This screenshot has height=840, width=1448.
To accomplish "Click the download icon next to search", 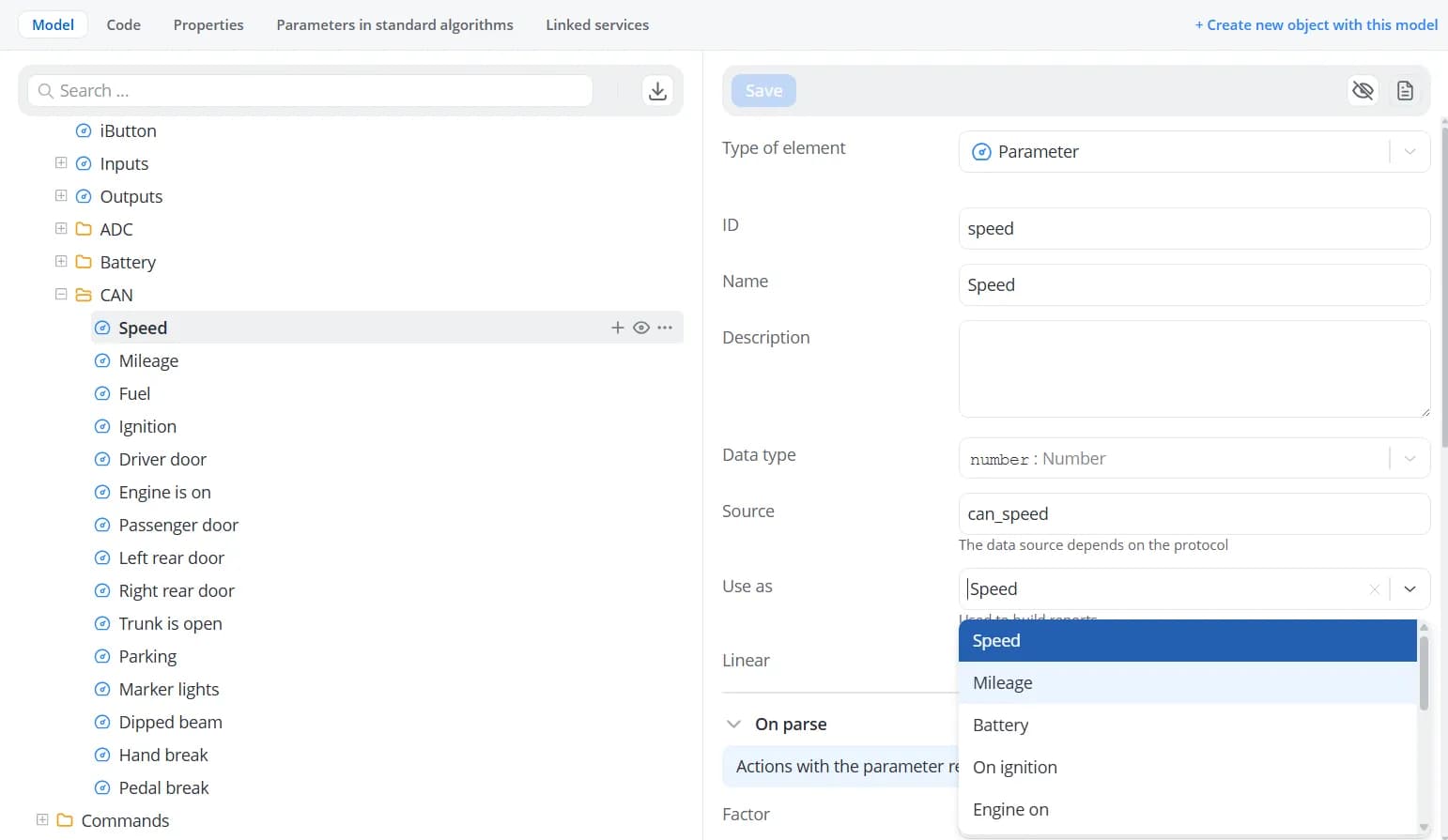I will tap(657, 91).
